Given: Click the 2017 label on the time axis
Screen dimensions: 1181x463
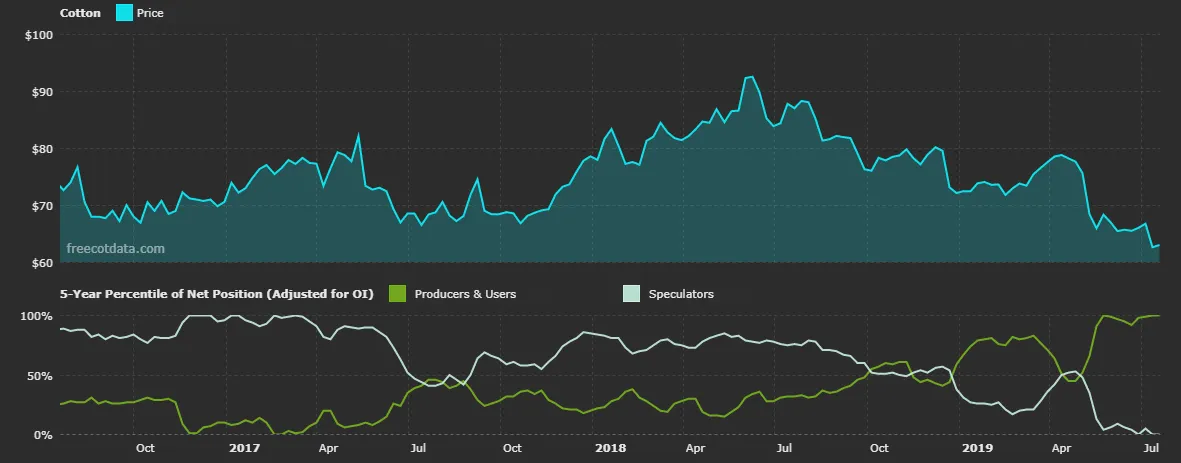Looking at the screenshot, I should (244, 449).
